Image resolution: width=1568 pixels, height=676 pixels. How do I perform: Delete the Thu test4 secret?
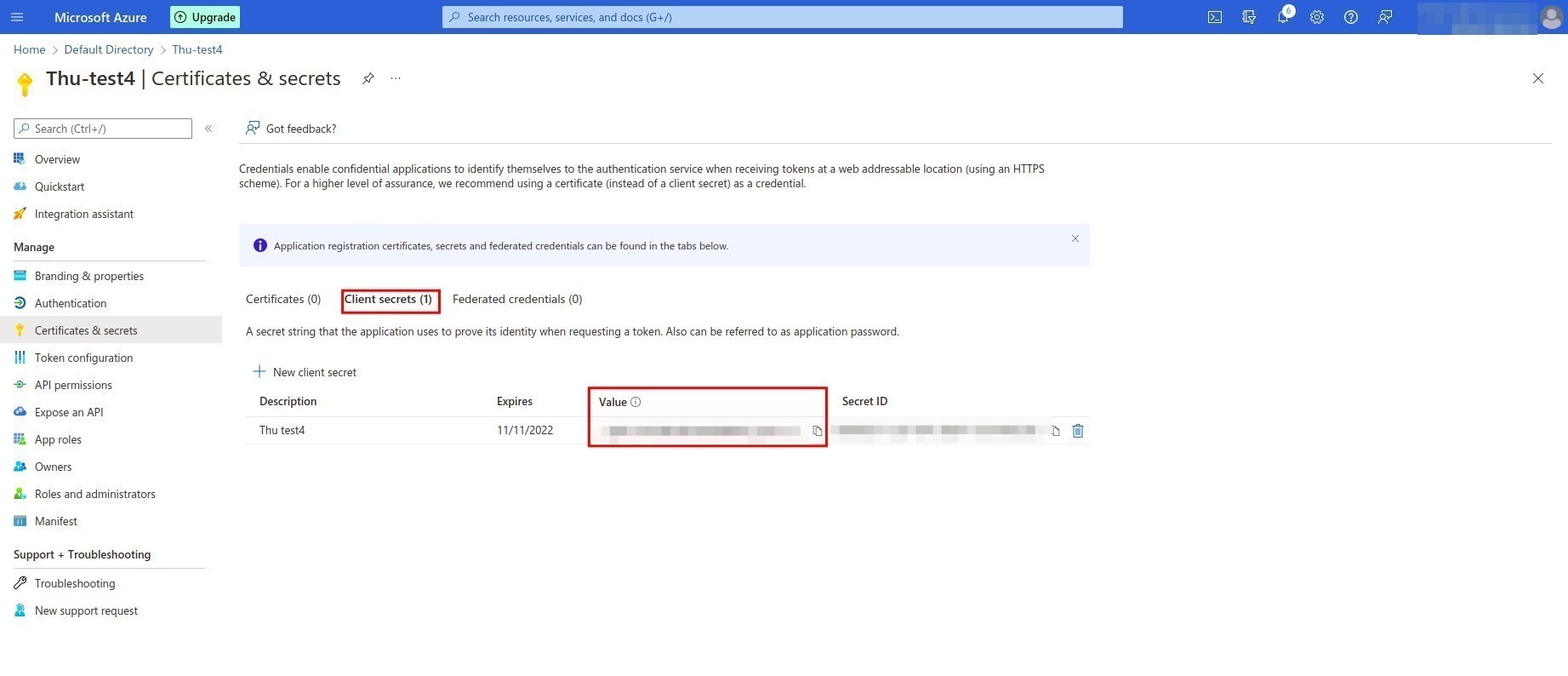1078,431
